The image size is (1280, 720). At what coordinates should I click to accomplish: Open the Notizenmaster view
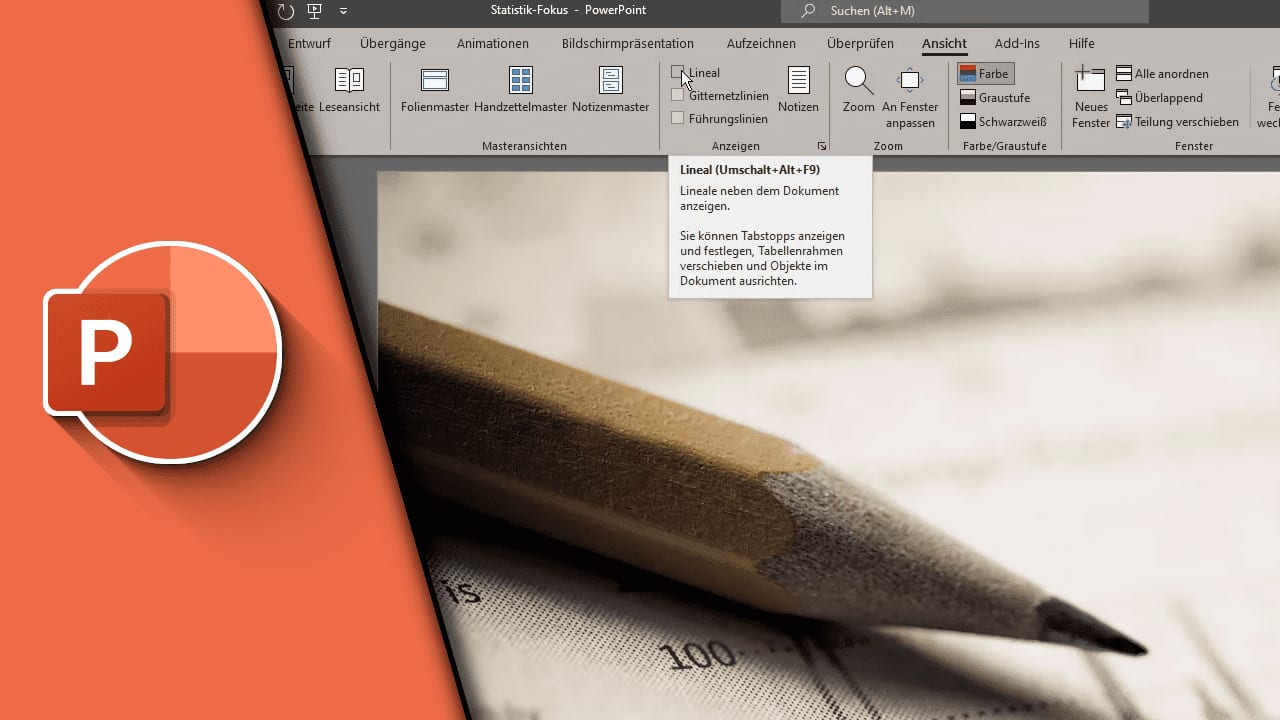coord(611,90)
